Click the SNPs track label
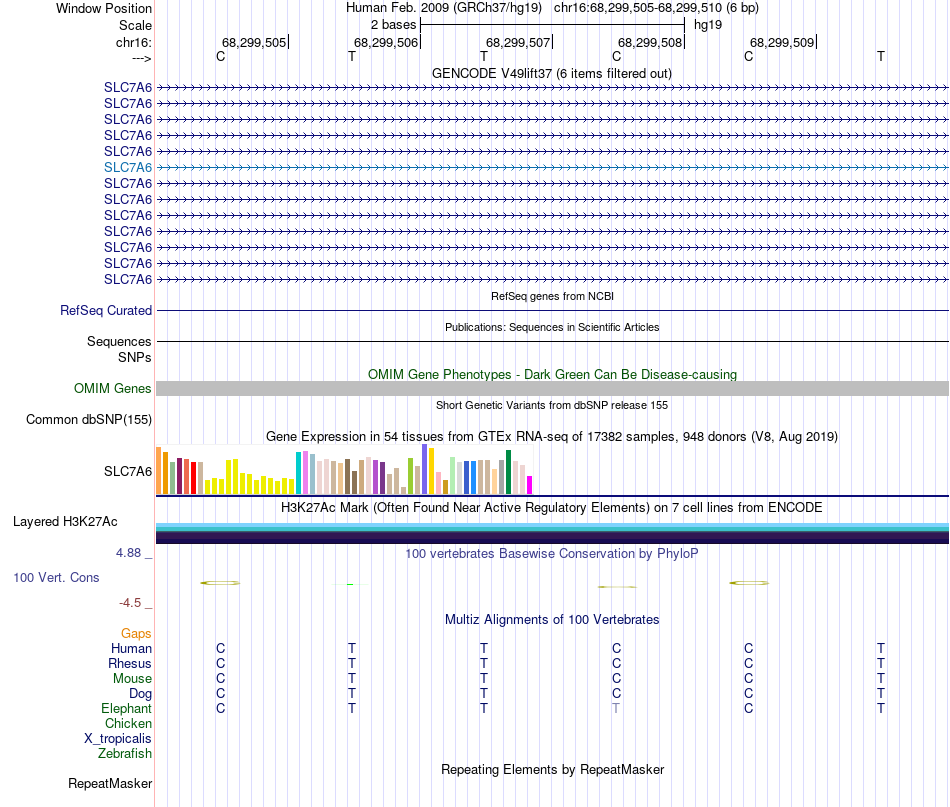950x807 pixels. tap(135, 357)
